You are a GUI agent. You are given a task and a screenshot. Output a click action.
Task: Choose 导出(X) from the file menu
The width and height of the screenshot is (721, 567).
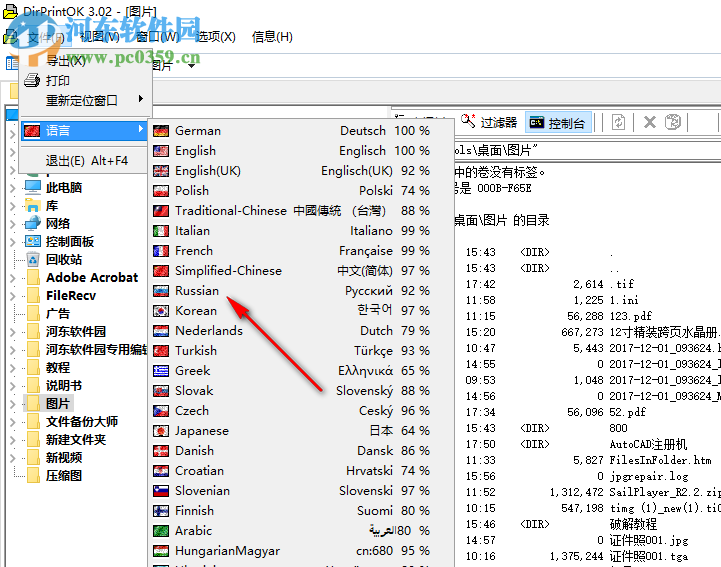tap(85, 61)
